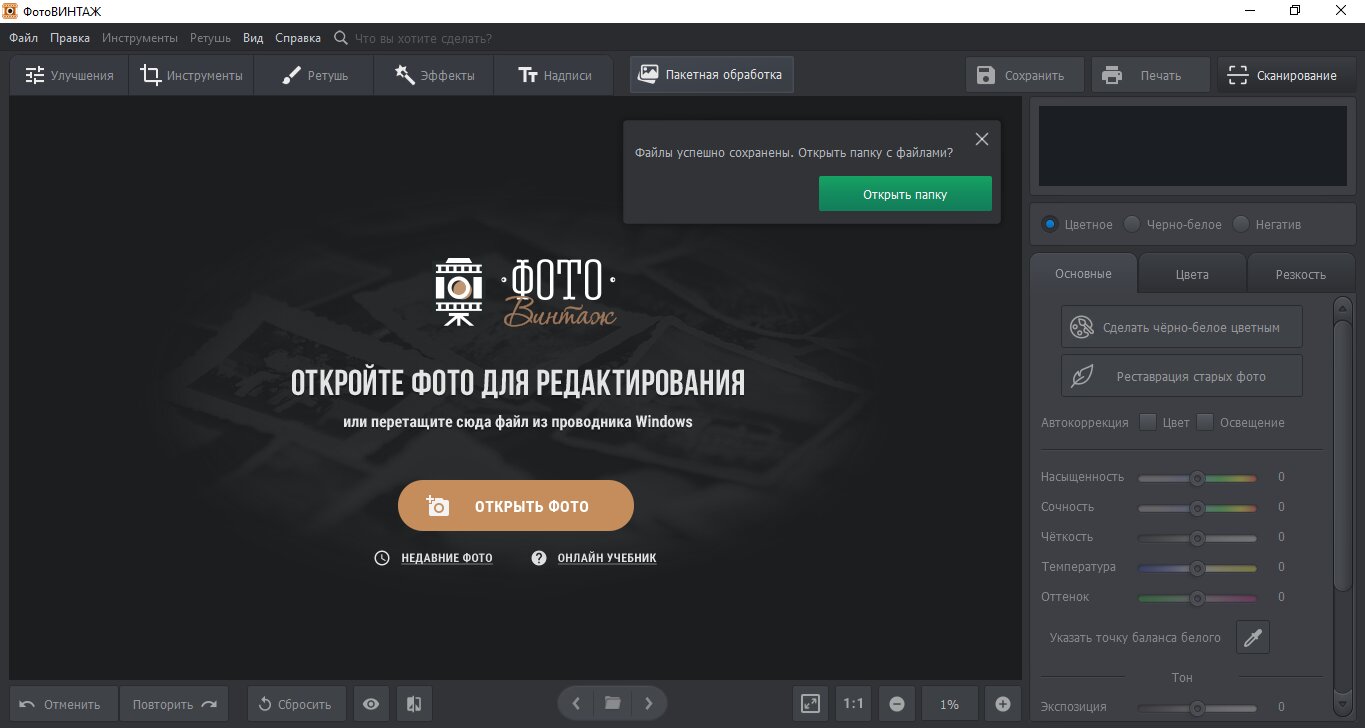
Task: Click the Повторить redo button
Action: coord(174,704)
